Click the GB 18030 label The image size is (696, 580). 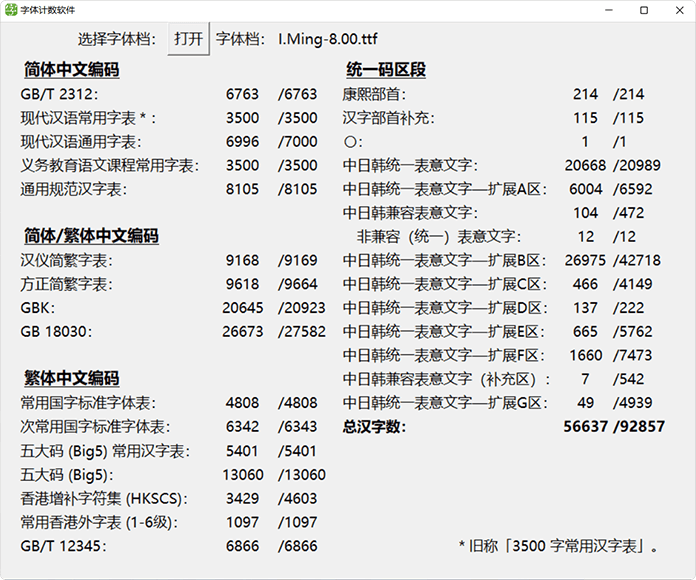click(56, 332)
